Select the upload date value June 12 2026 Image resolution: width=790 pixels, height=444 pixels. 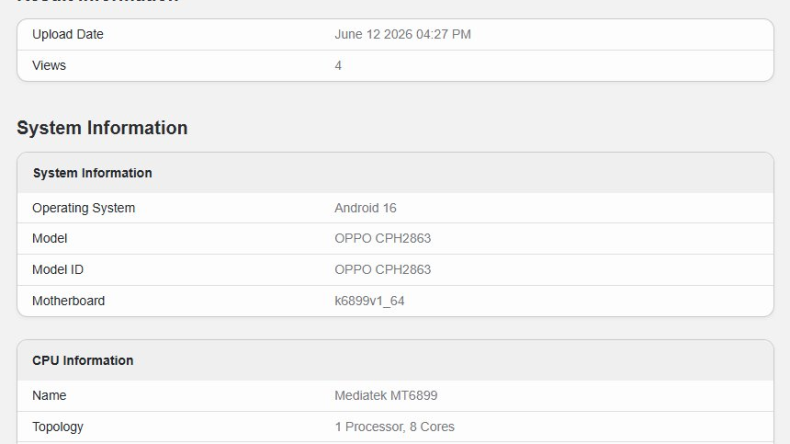point(403,34)
